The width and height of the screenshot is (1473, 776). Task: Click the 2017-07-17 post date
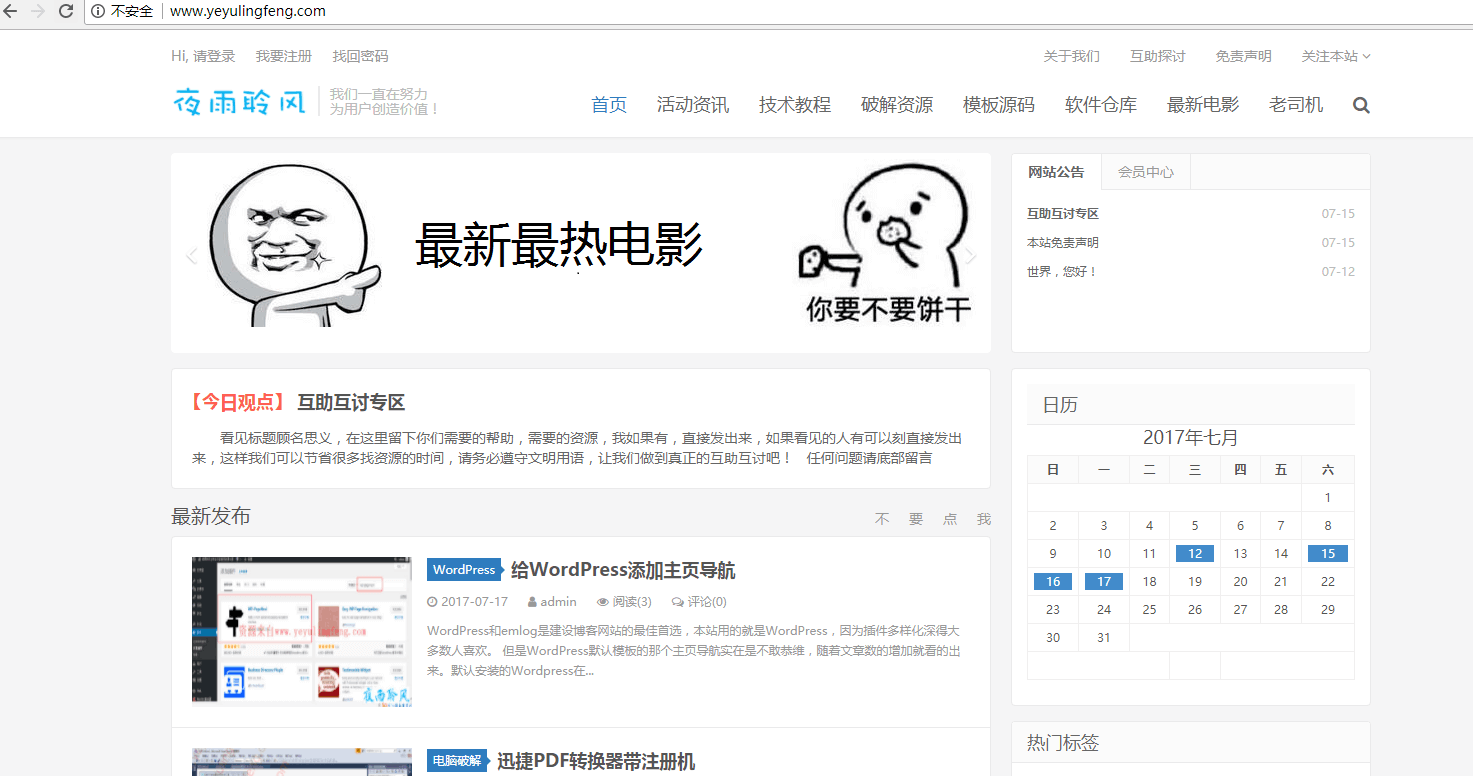click(474, 602)
